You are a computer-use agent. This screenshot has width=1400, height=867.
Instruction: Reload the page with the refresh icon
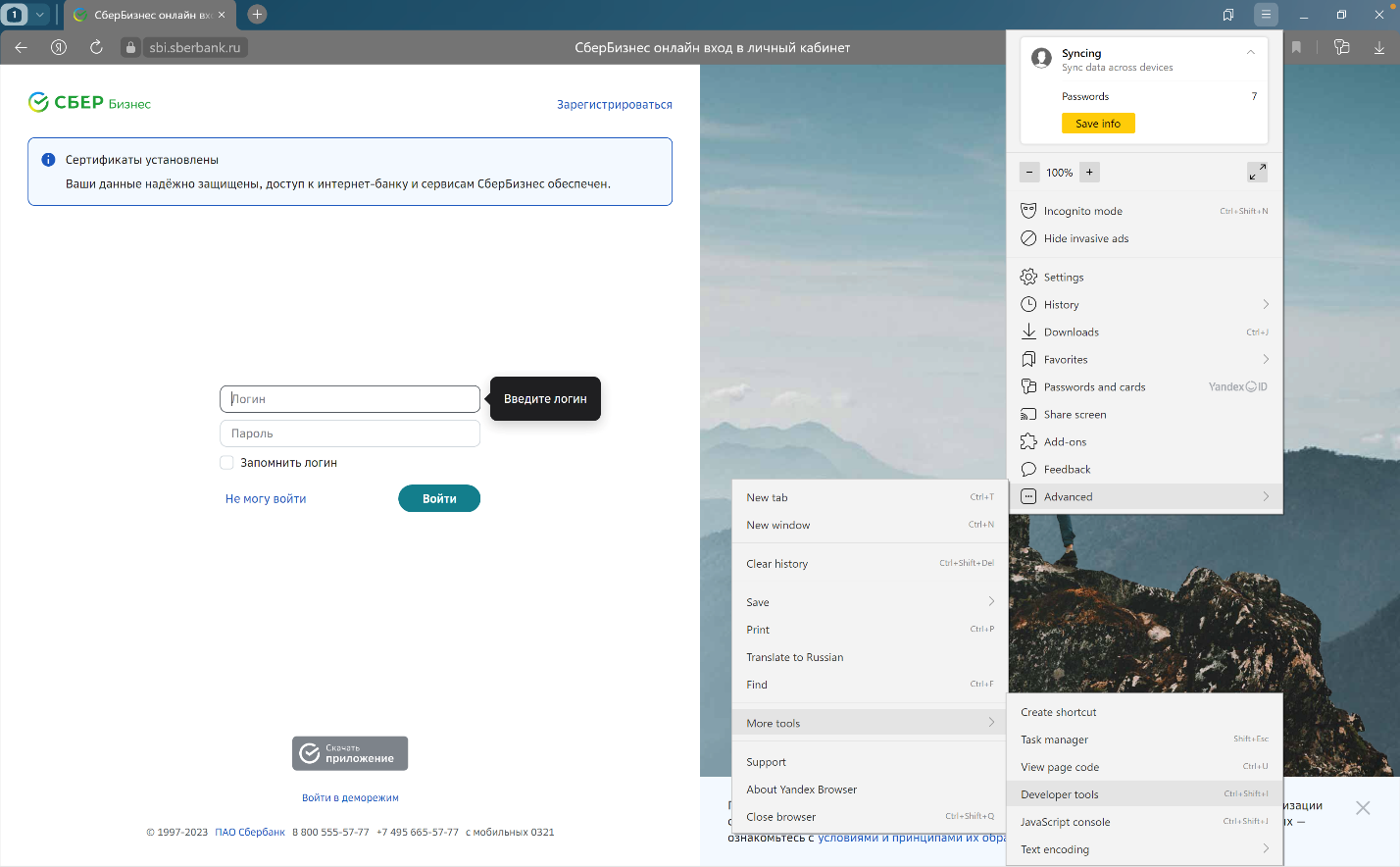[96, 47]
